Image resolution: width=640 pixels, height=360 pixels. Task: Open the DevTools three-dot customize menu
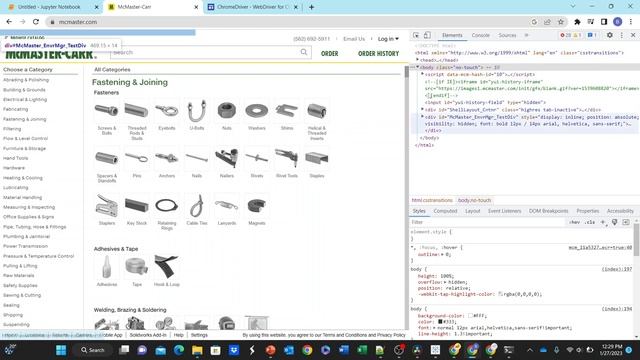(622, 36)
